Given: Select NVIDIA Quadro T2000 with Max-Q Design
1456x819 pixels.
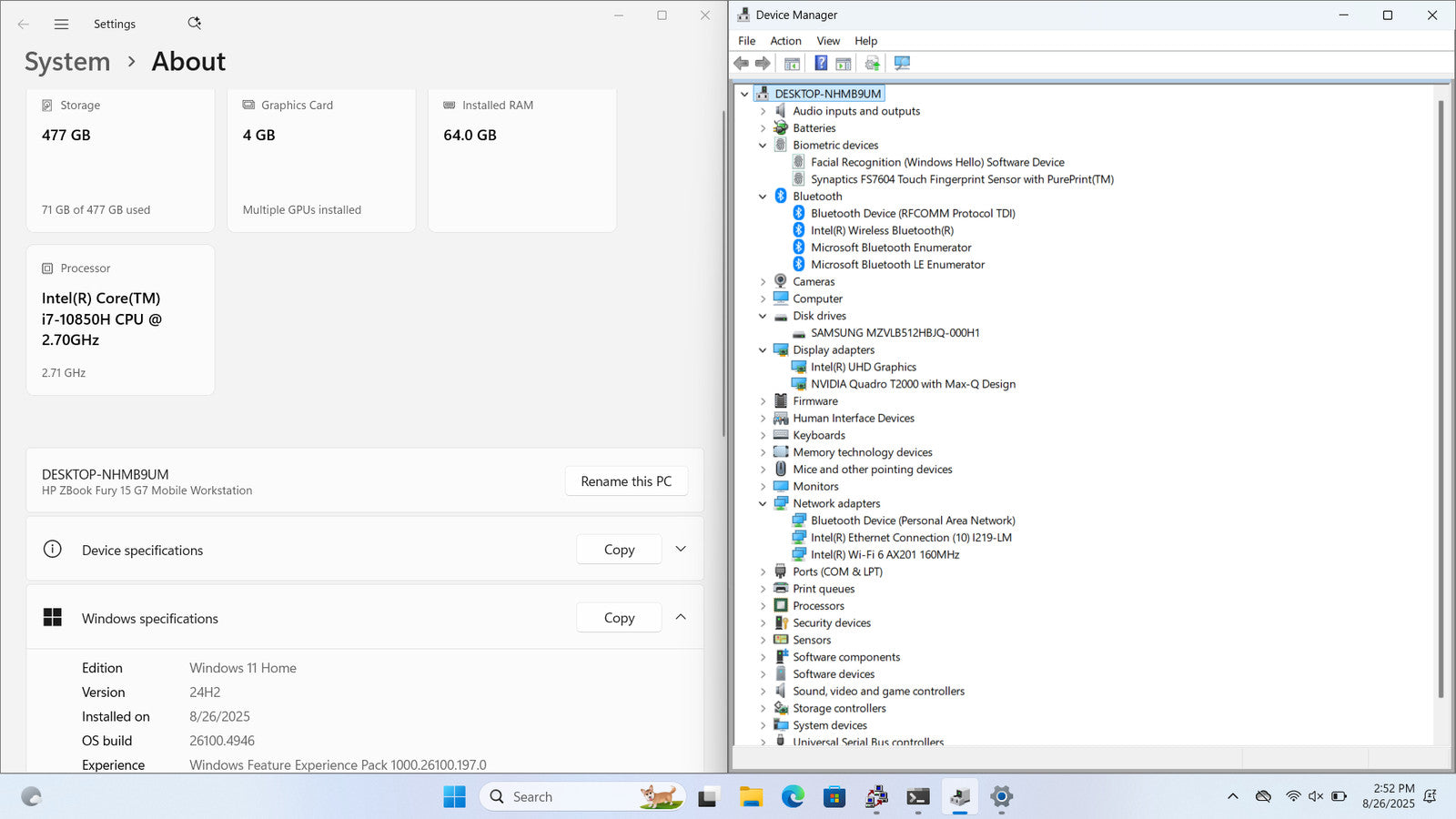Looking at the screenshot, I should (913, 384).
